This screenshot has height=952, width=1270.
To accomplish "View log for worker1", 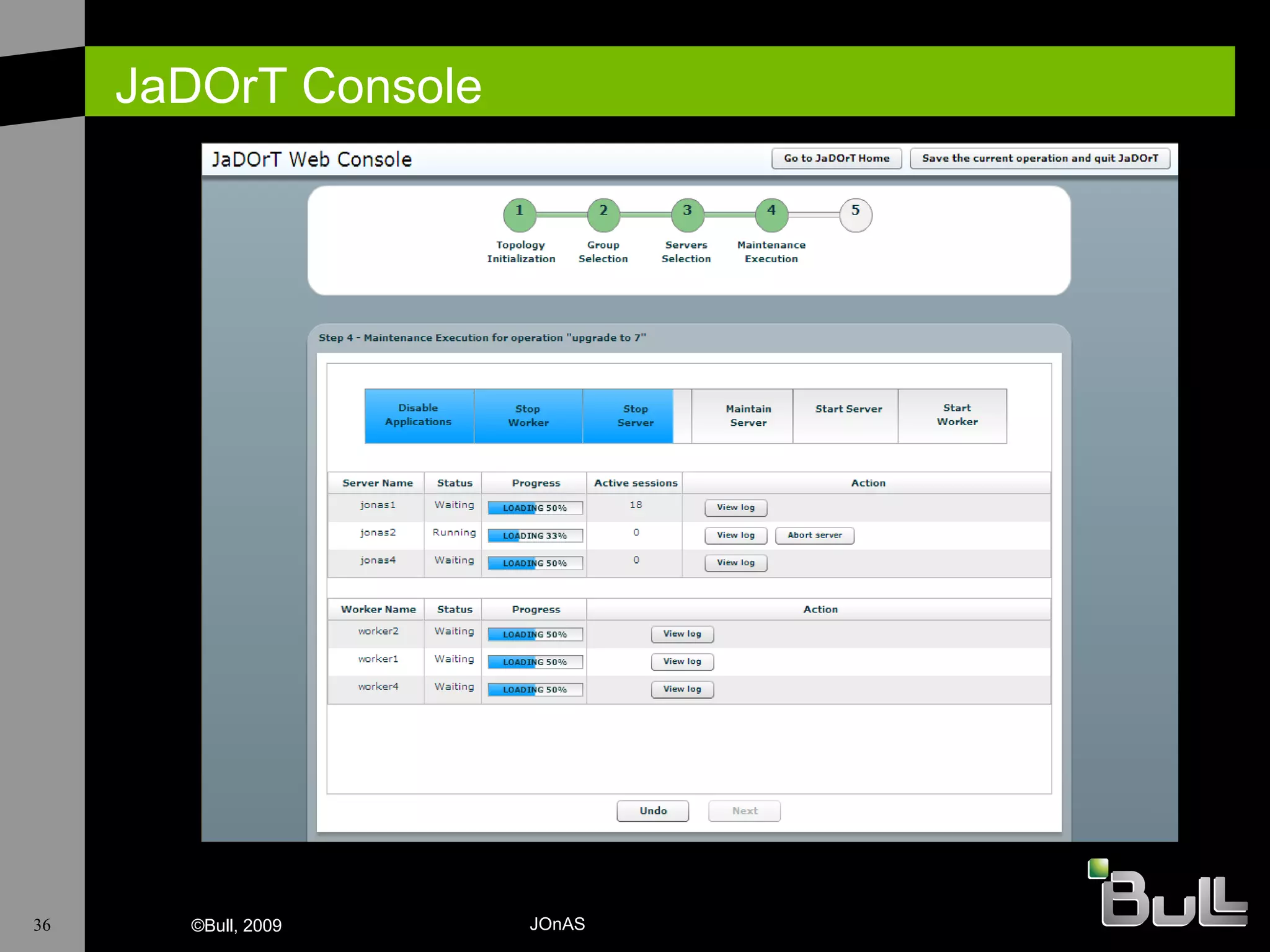I will (682, 662).
